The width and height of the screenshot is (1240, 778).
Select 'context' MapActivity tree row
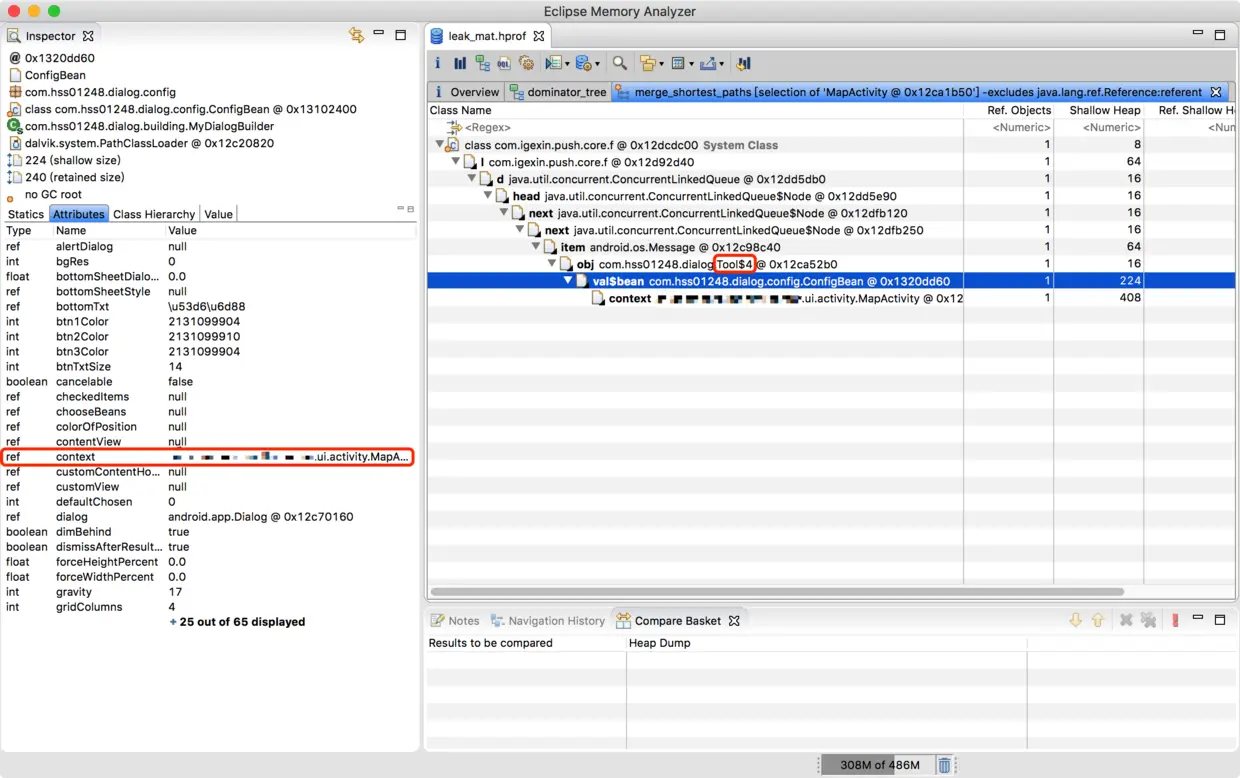[695, 298]
